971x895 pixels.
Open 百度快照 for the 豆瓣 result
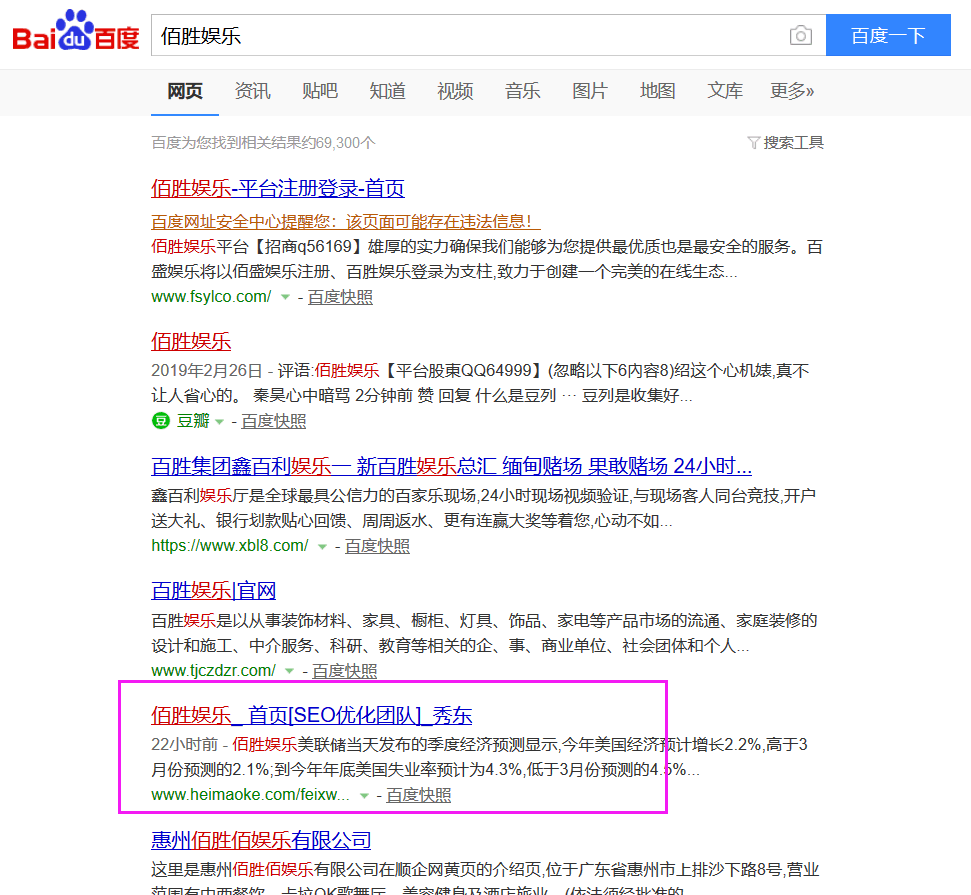coord(274,421)
